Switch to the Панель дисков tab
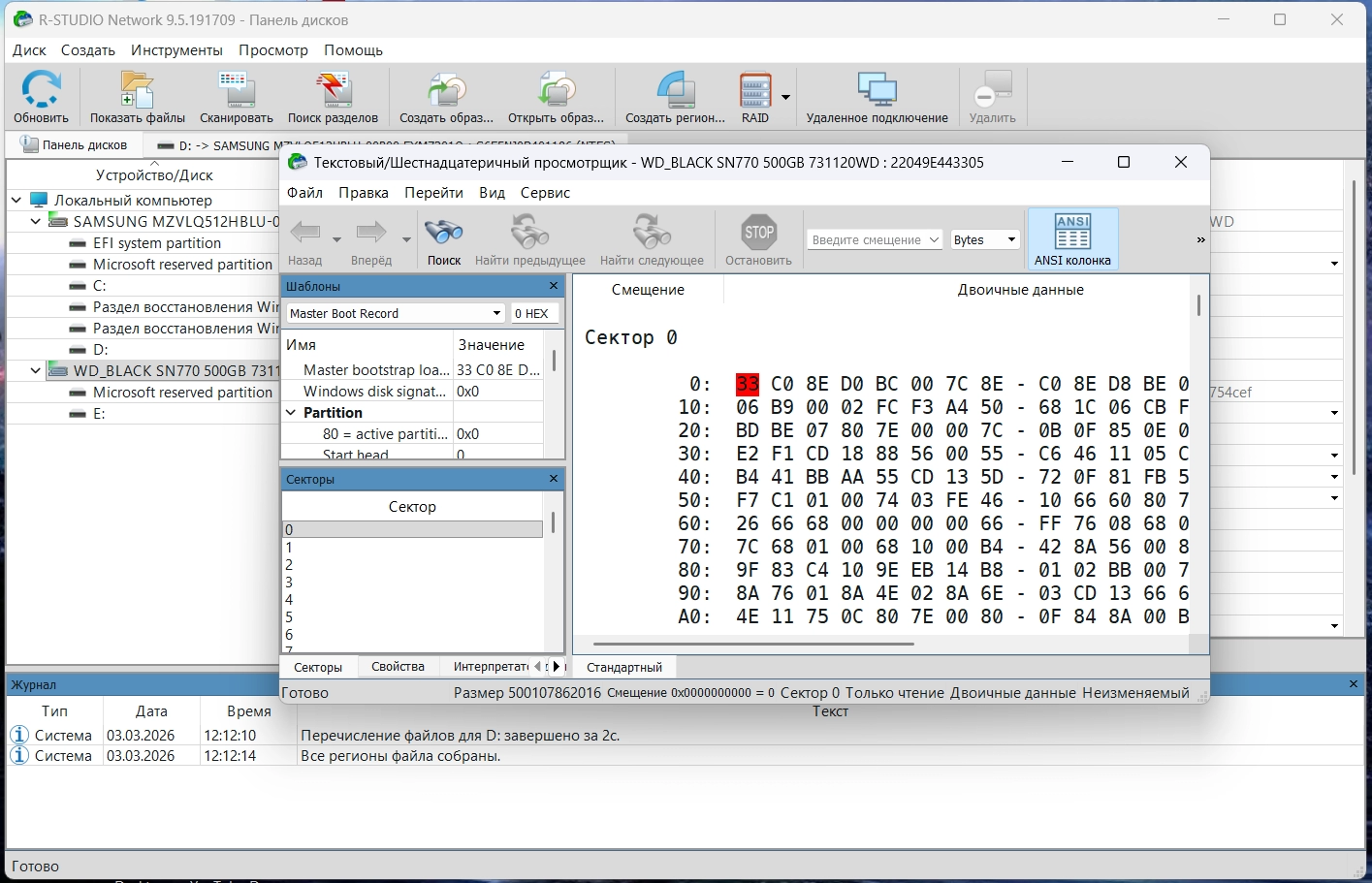The image size is (1372, 883). (75, 145)
